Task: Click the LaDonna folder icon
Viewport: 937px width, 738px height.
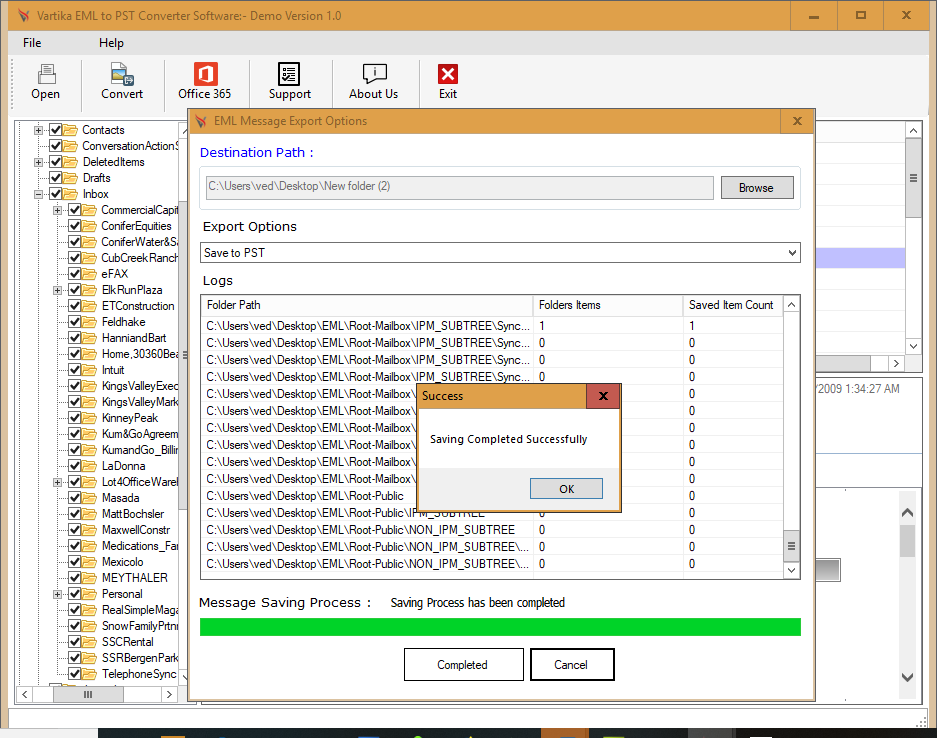Action: pyautogui.click(x=90, y=466)
